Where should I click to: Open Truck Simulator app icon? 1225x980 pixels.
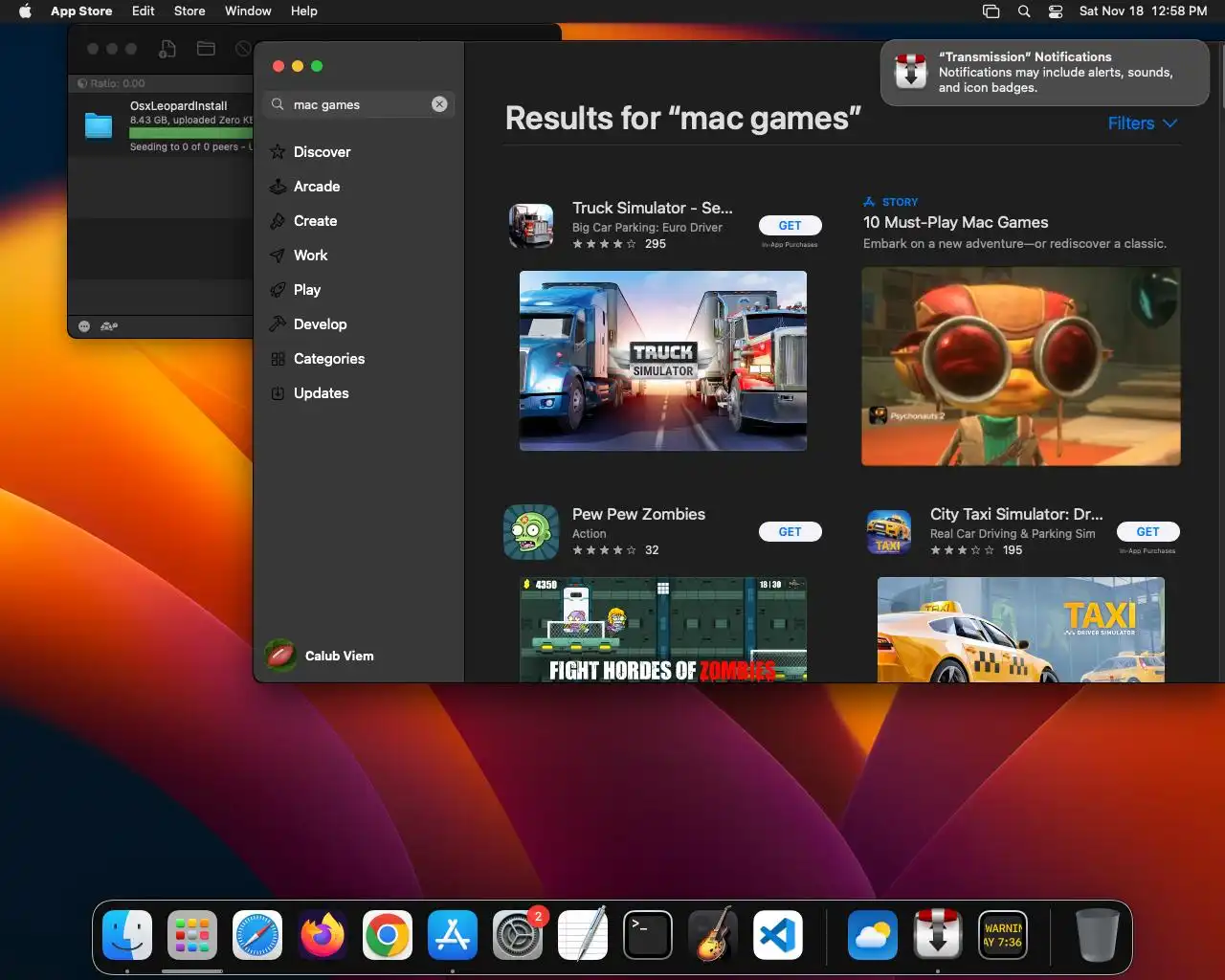pos(531,226)
